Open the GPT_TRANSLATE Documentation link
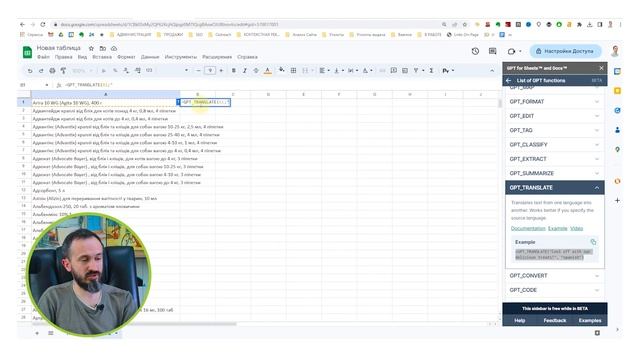640x360 pixels. (528, 229)
